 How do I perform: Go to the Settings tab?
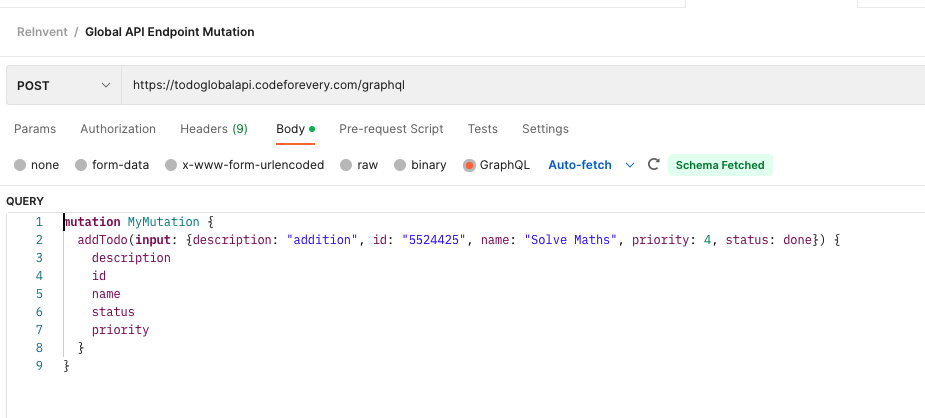coord(545,129)
